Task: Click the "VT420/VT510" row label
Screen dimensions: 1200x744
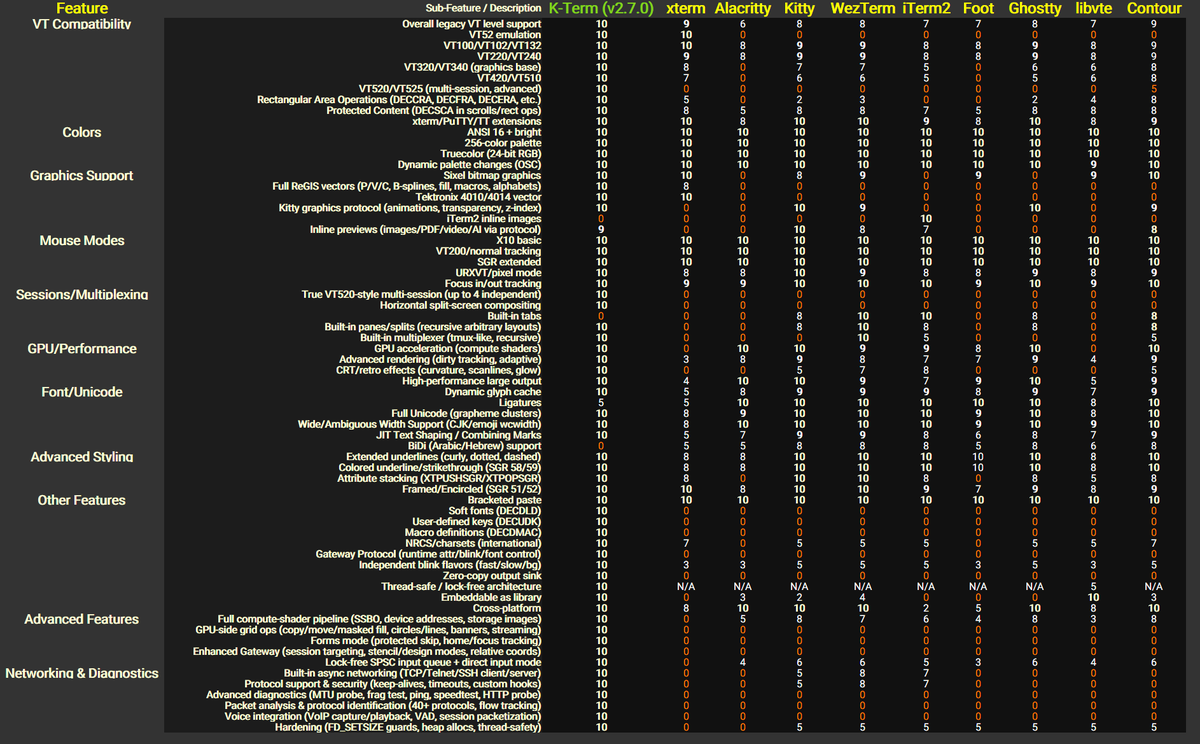Action: tap(510, 78)
